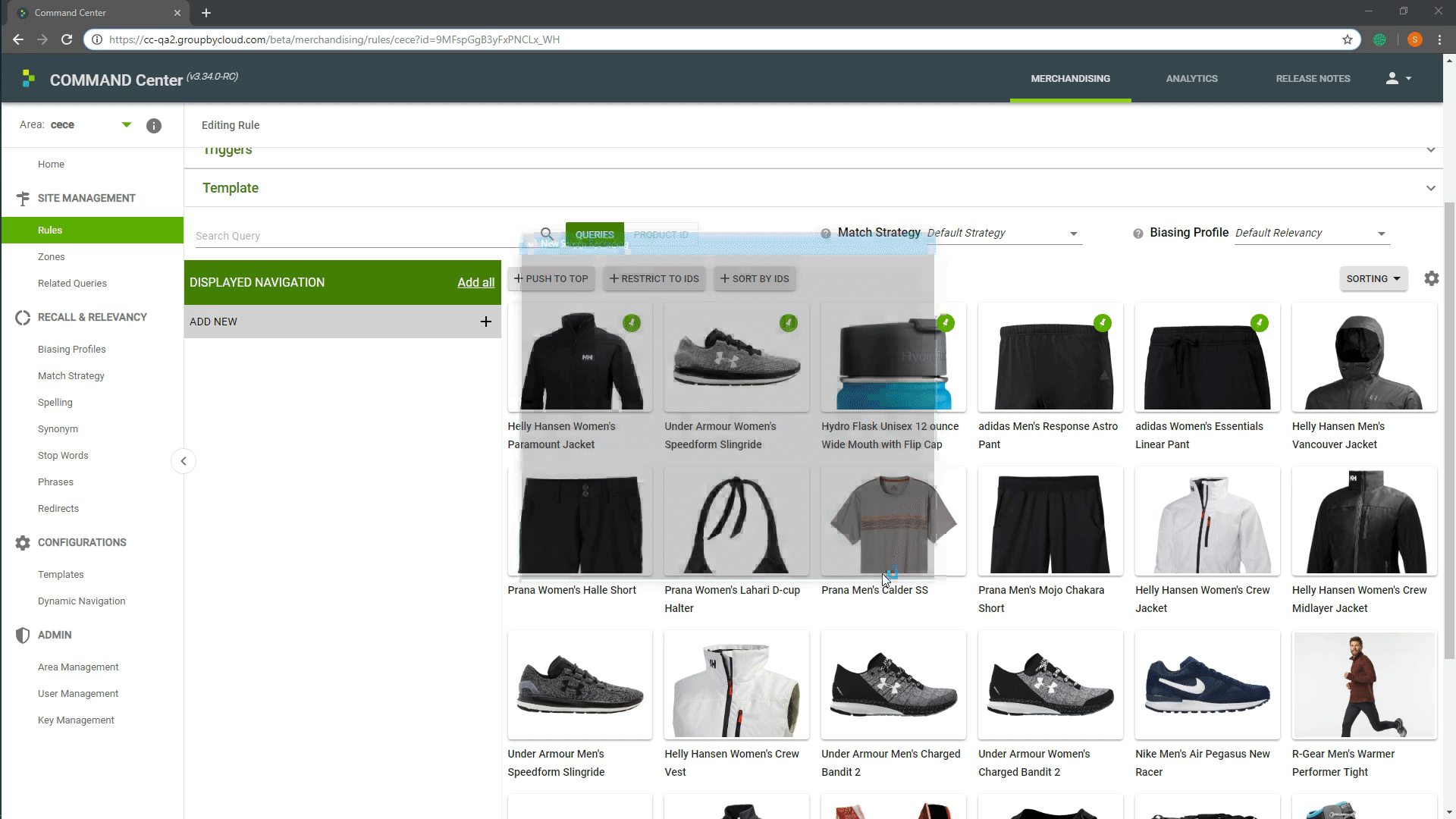The height and width of the screenshot is (819, 1456).
Task: Click plus icon in ADD NEW row
Action: coord(486,322)
